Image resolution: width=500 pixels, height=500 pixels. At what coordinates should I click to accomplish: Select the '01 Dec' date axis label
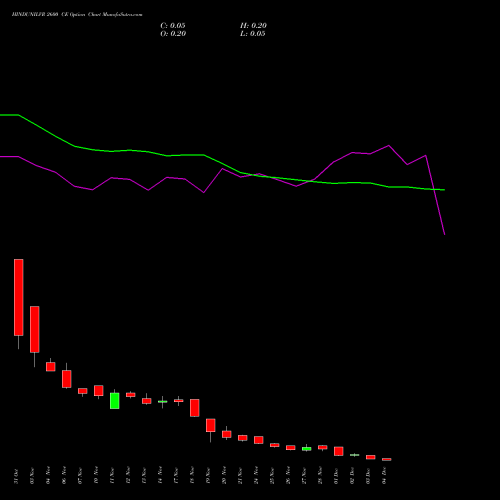pyautogui.click(x=336, y=476)
